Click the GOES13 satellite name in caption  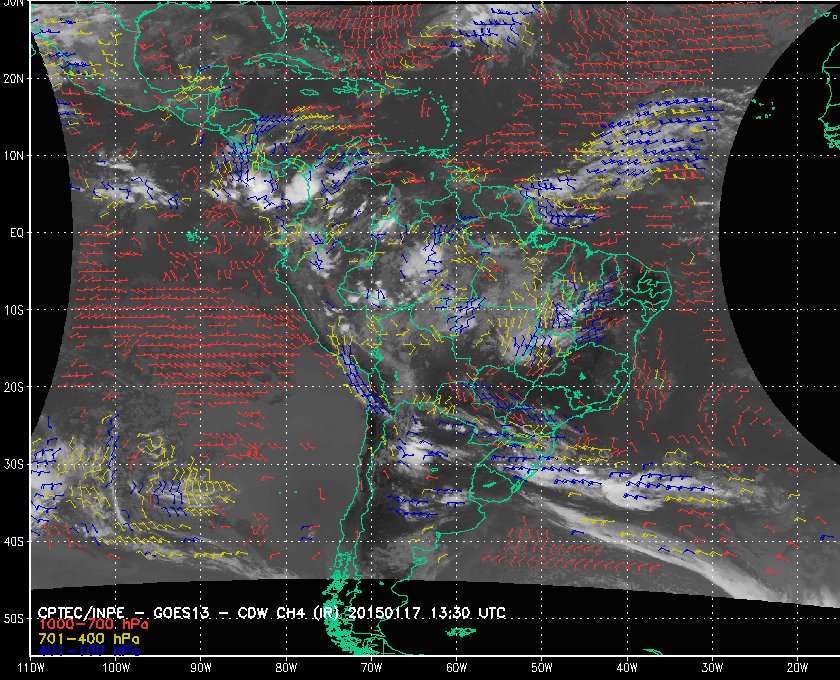(x=181, y=613)
